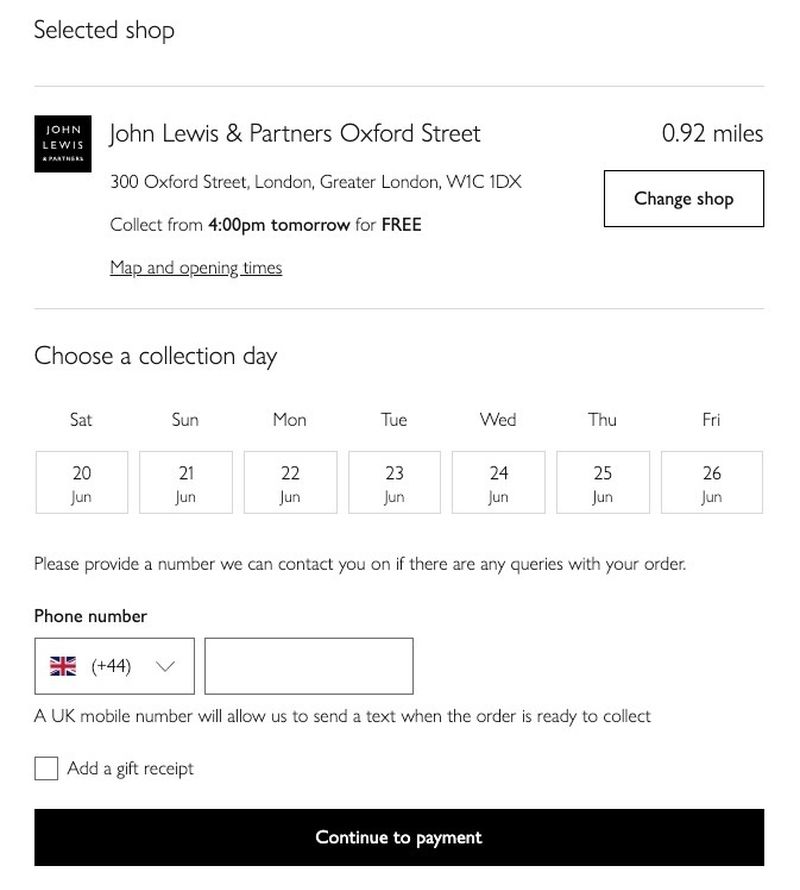Click into the phone number field
Image resolution: width=800 pixels, height=890 pixels.
pos(308,666)
